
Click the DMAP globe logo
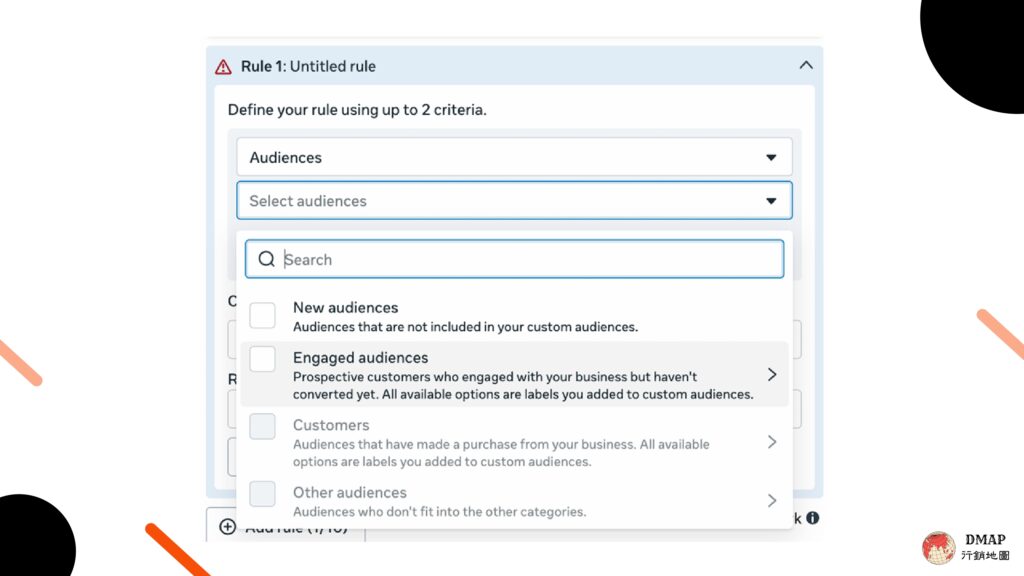pos(938,547)
